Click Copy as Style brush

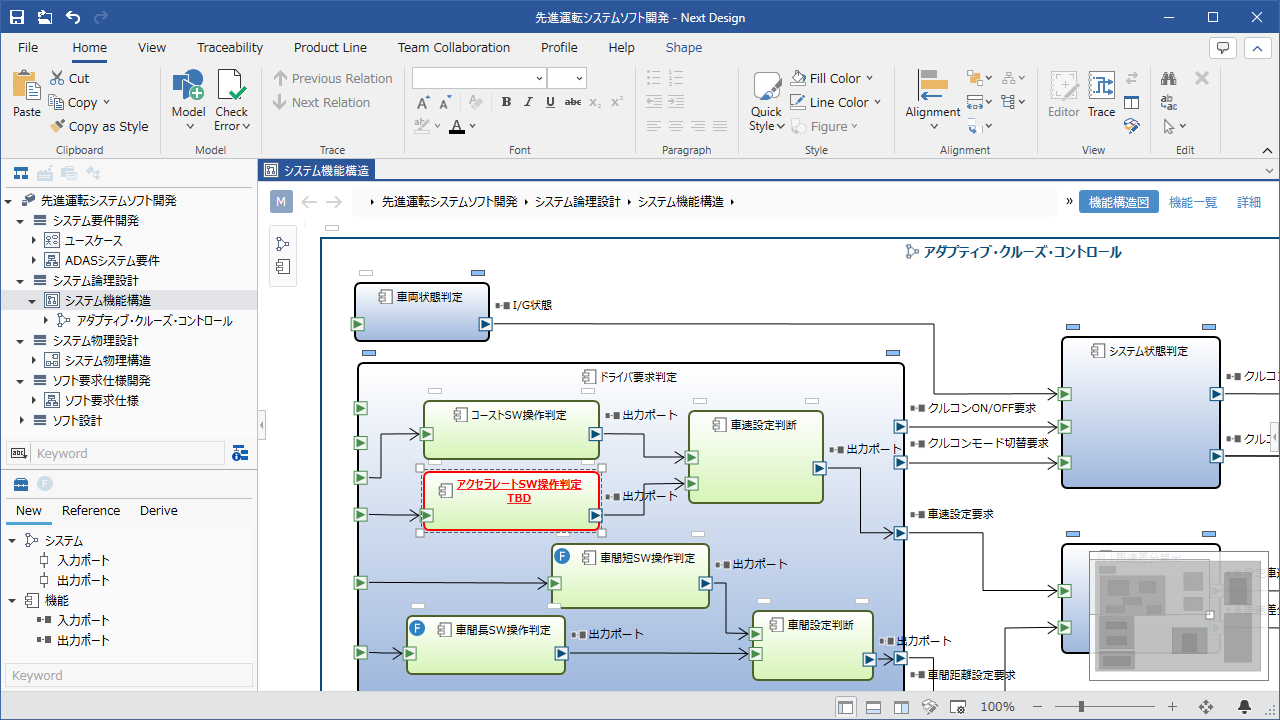[98, 126]
